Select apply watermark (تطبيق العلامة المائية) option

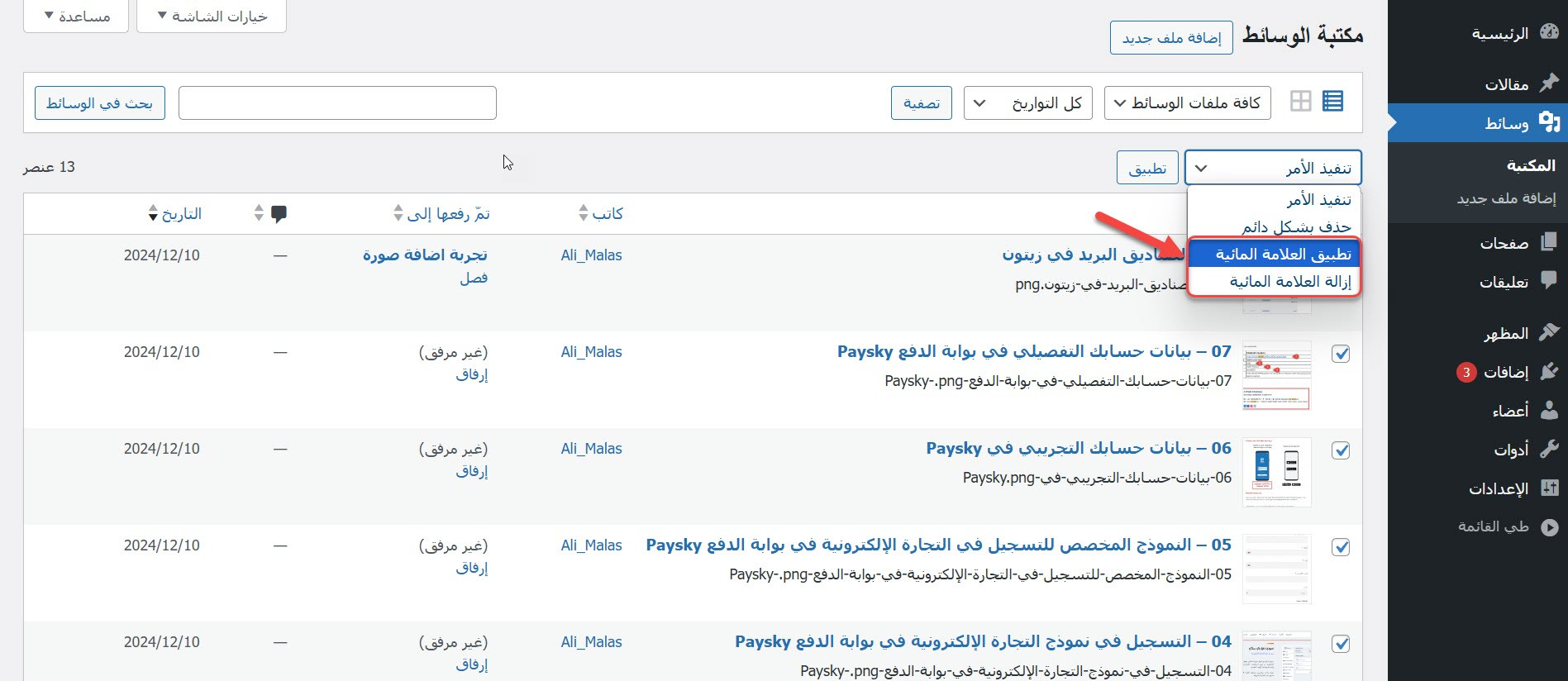(1274, 255)
